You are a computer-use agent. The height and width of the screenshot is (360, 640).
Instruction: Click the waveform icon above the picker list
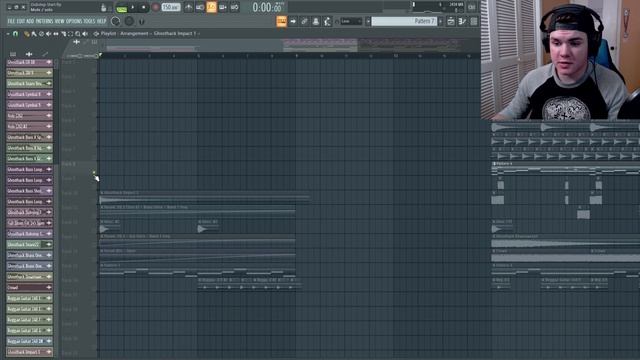pyautogui.click(x=29, y=54)
